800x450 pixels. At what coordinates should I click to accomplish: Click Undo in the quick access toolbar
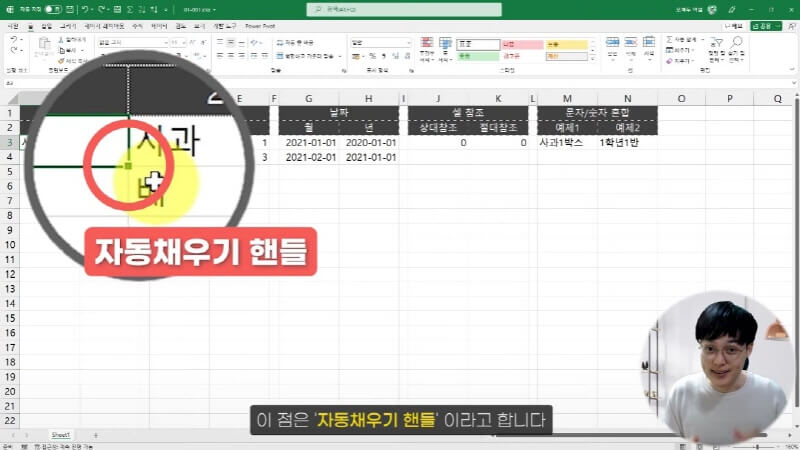click(x=85, y=9)
